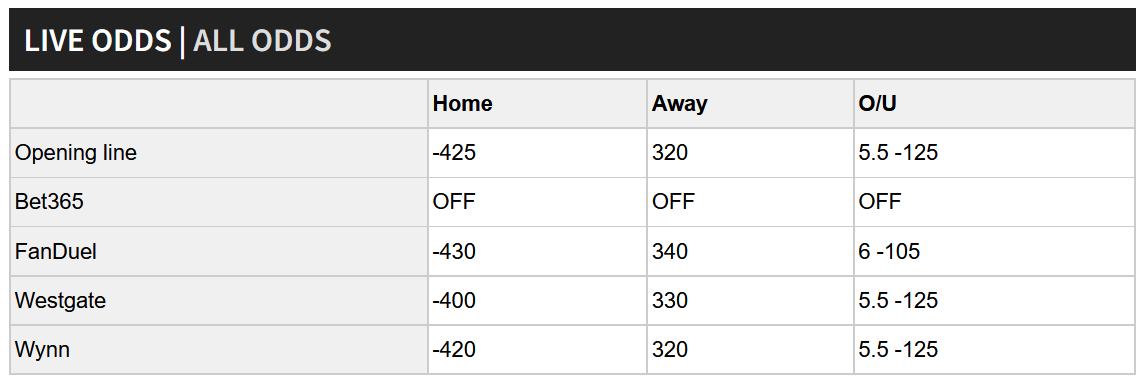Switch to the LIVE ODDS tab

click(x=98, y=41)
